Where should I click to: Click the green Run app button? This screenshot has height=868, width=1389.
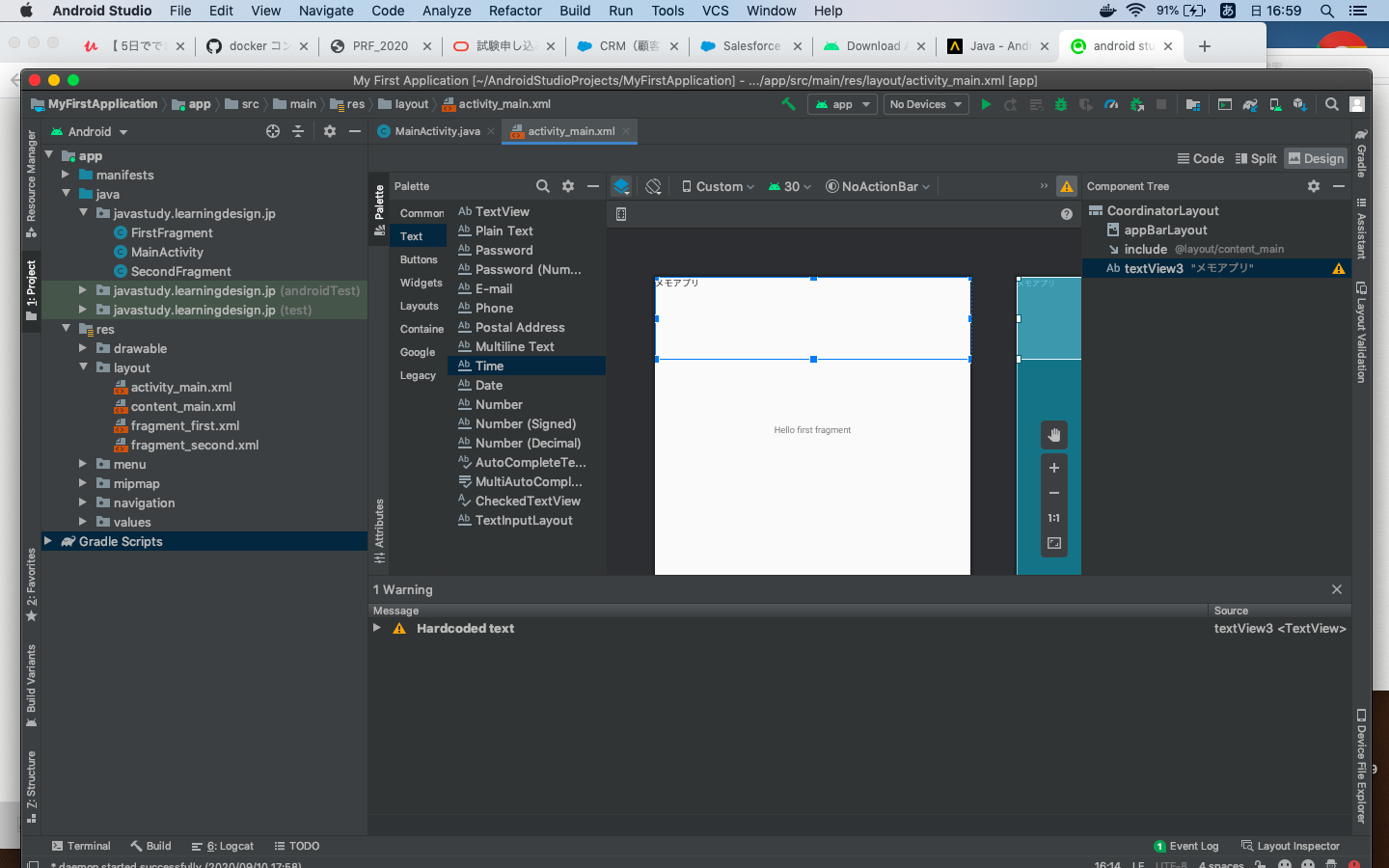click(985, 104)
